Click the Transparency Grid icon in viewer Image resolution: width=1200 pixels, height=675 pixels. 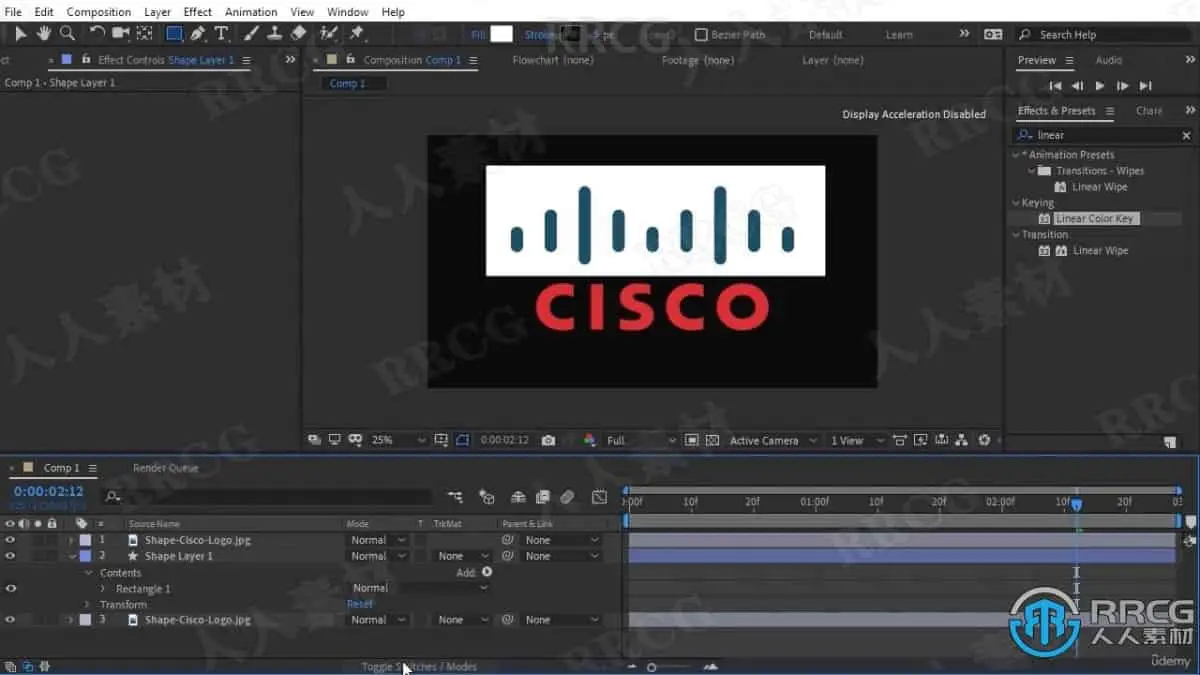pyautogui.click(x=712, y=440)
